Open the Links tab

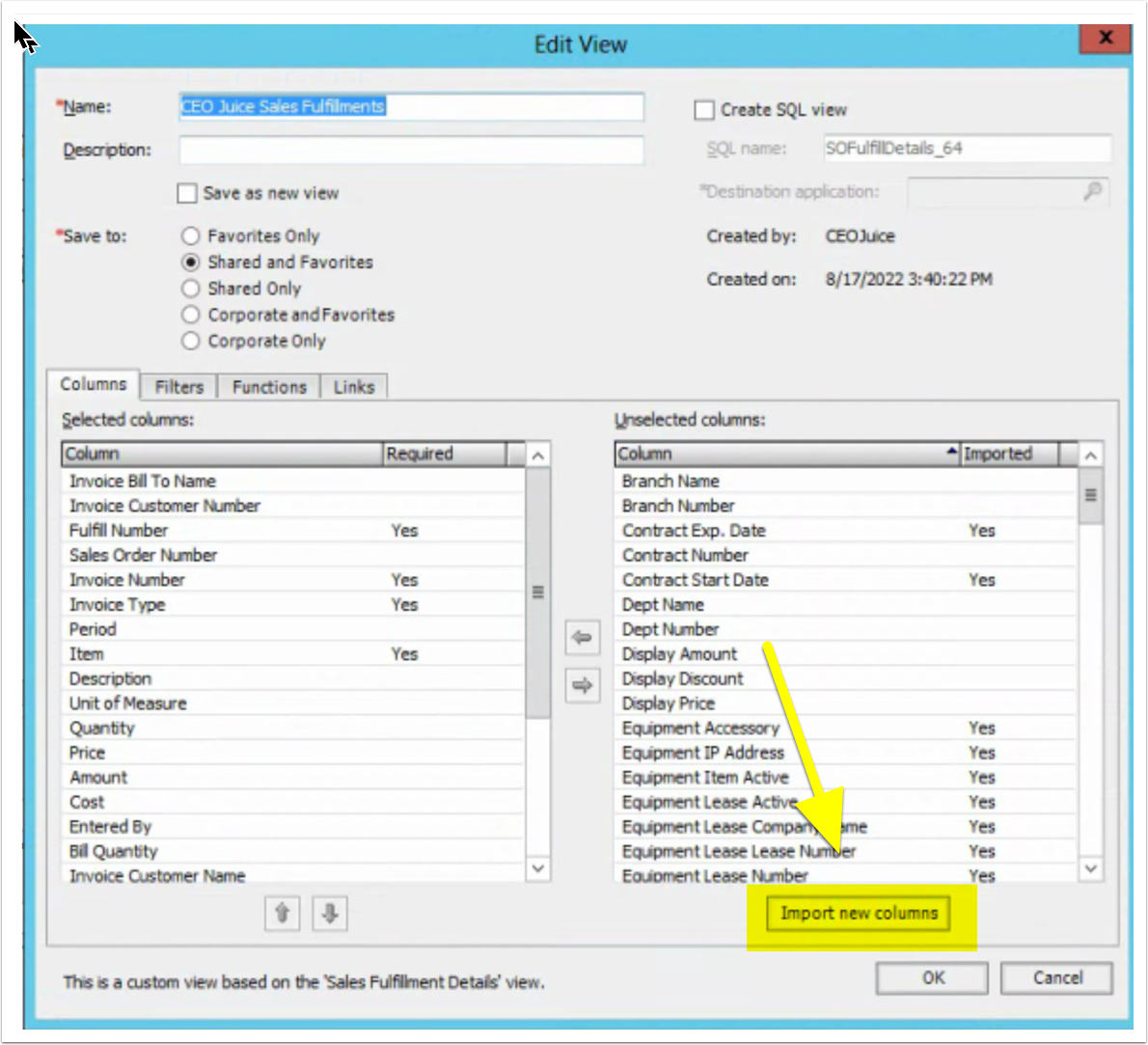[x=354, y=387]
